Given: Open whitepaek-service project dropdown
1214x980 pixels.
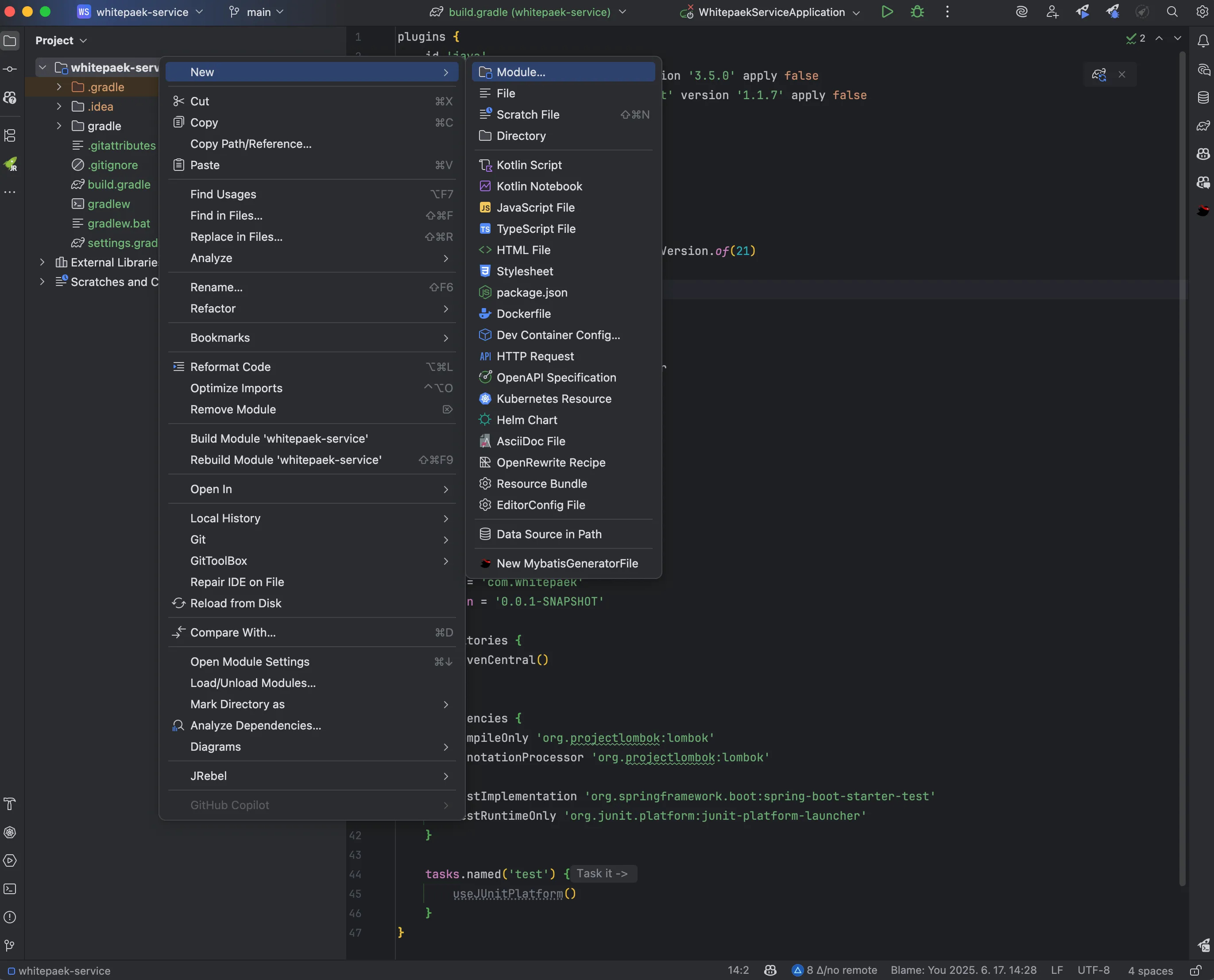Looking at the screenshot, I should pos(140,12).
